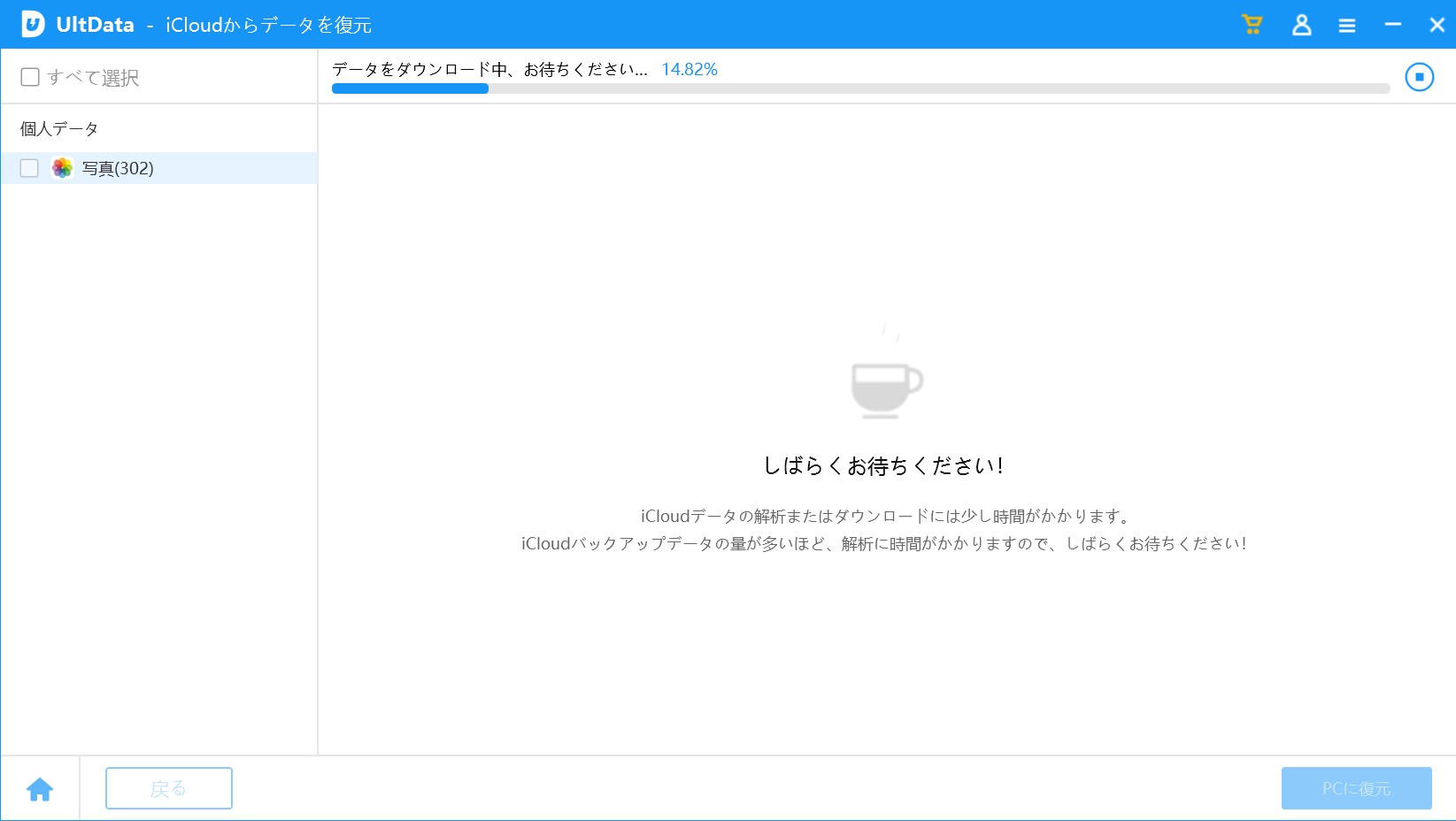The image size is (1456, 821).
Task: Click the しばらくお待ちください! heading
Action: point(882,465)
